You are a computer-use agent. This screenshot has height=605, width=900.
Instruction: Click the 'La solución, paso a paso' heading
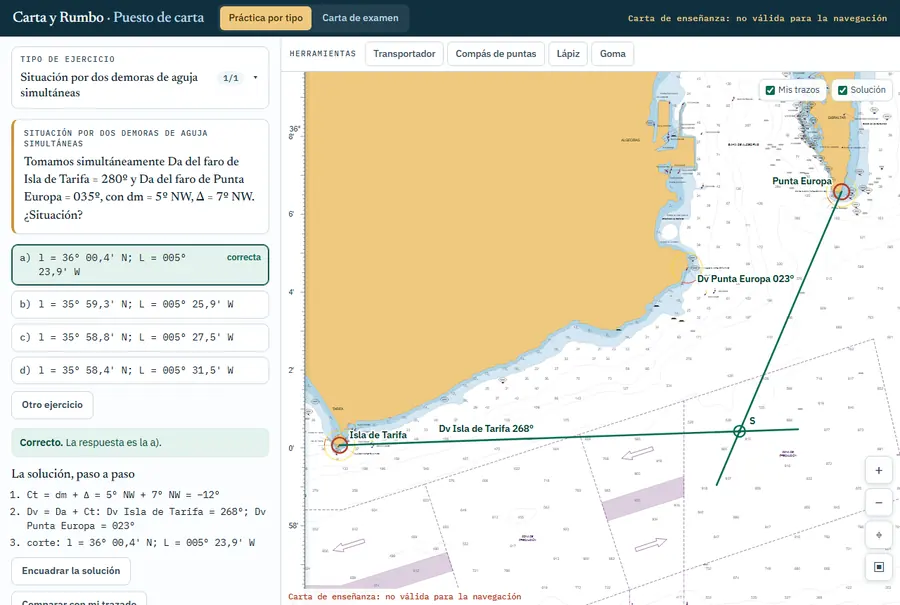(x=73, y=474)
